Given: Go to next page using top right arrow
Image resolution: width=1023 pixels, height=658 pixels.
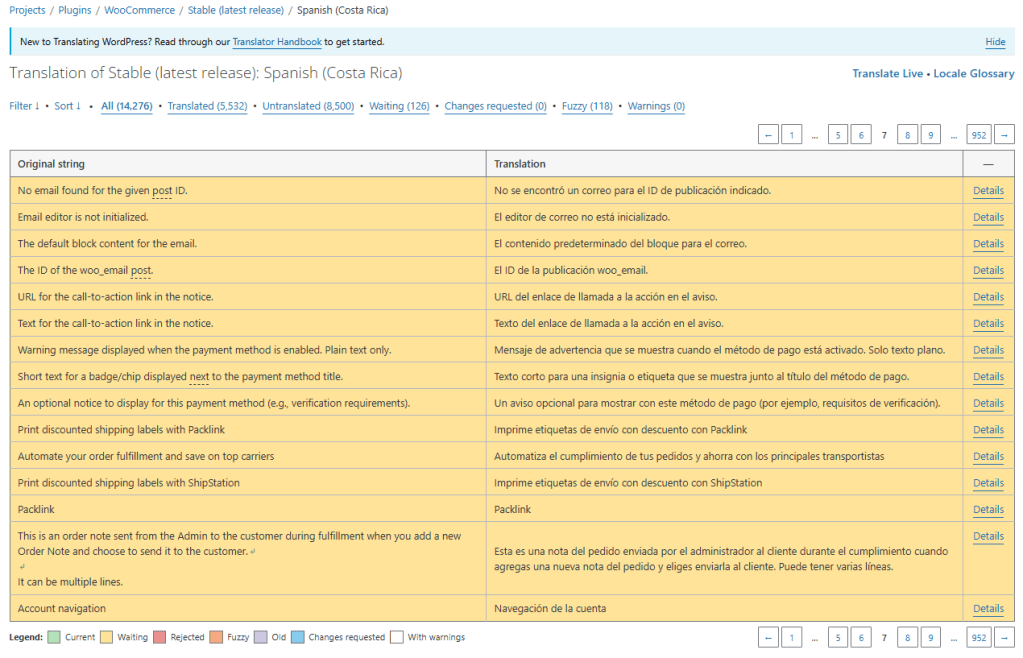Looking at the screenshot, I should (x=1004, y=135).
